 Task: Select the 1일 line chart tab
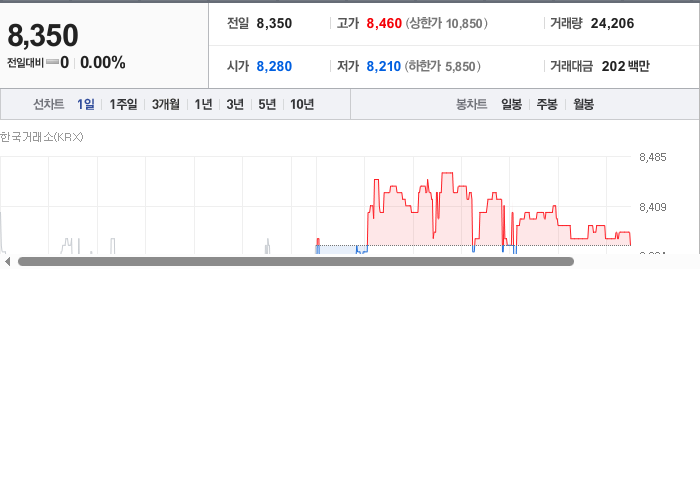pyautogui.click(x=86, y=104)
